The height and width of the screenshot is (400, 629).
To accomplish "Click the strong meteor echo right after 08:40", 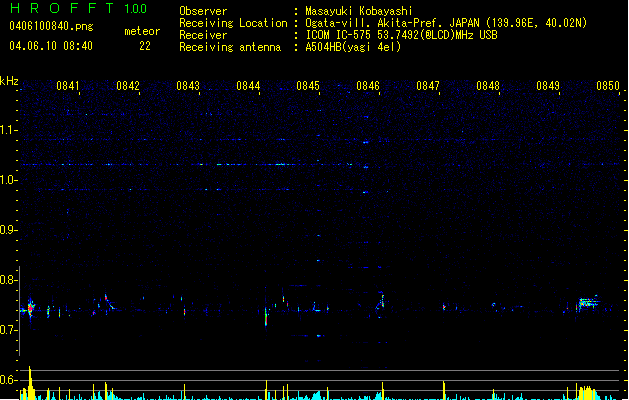I will (30, 309).
